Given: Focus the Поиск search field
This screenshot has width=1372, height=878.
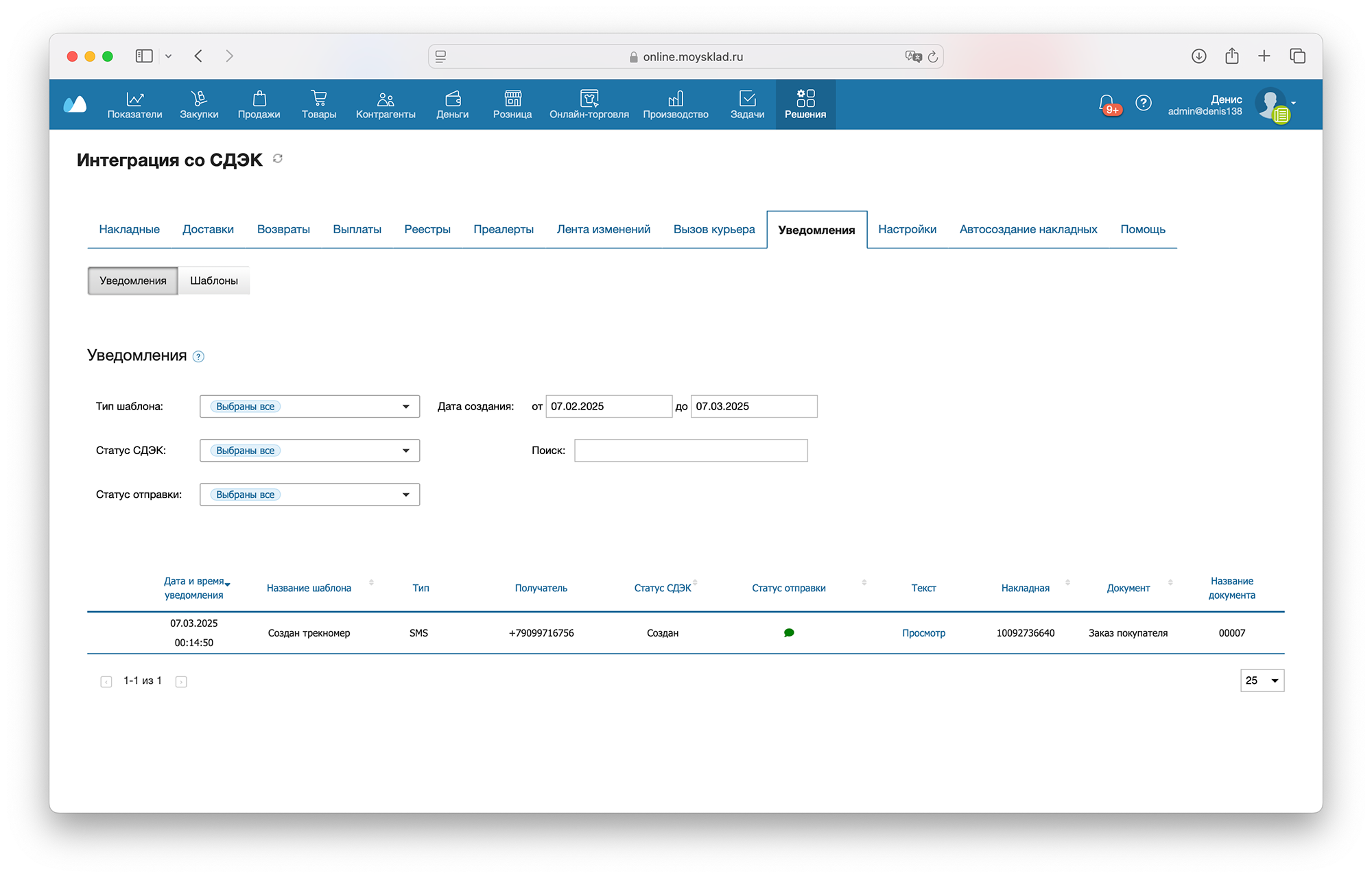Looking at the screenshot, I should [691, 451].
